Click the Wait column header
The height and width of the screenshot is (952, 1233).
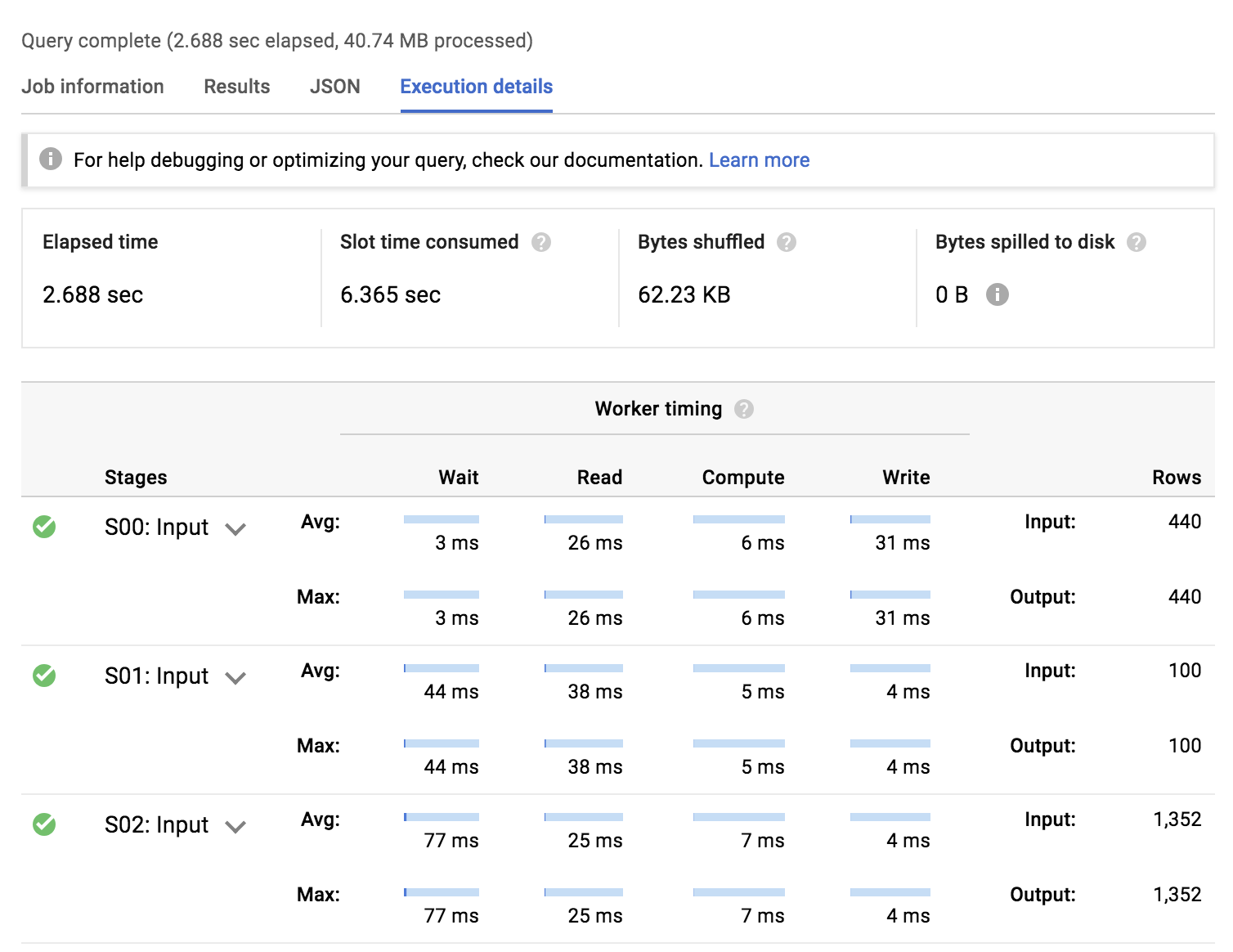459,478
